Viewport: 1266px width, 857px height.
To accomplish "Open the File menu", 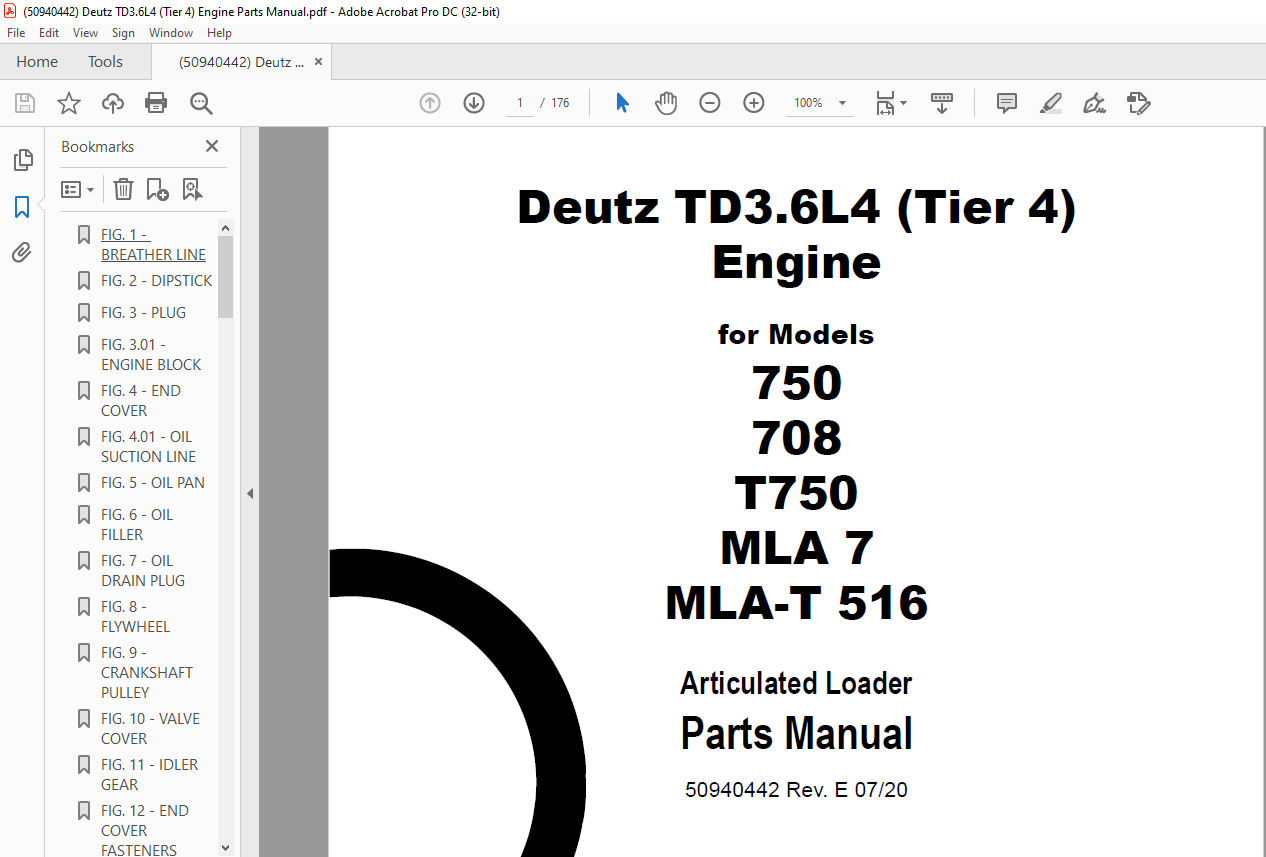I will [16, 33].
